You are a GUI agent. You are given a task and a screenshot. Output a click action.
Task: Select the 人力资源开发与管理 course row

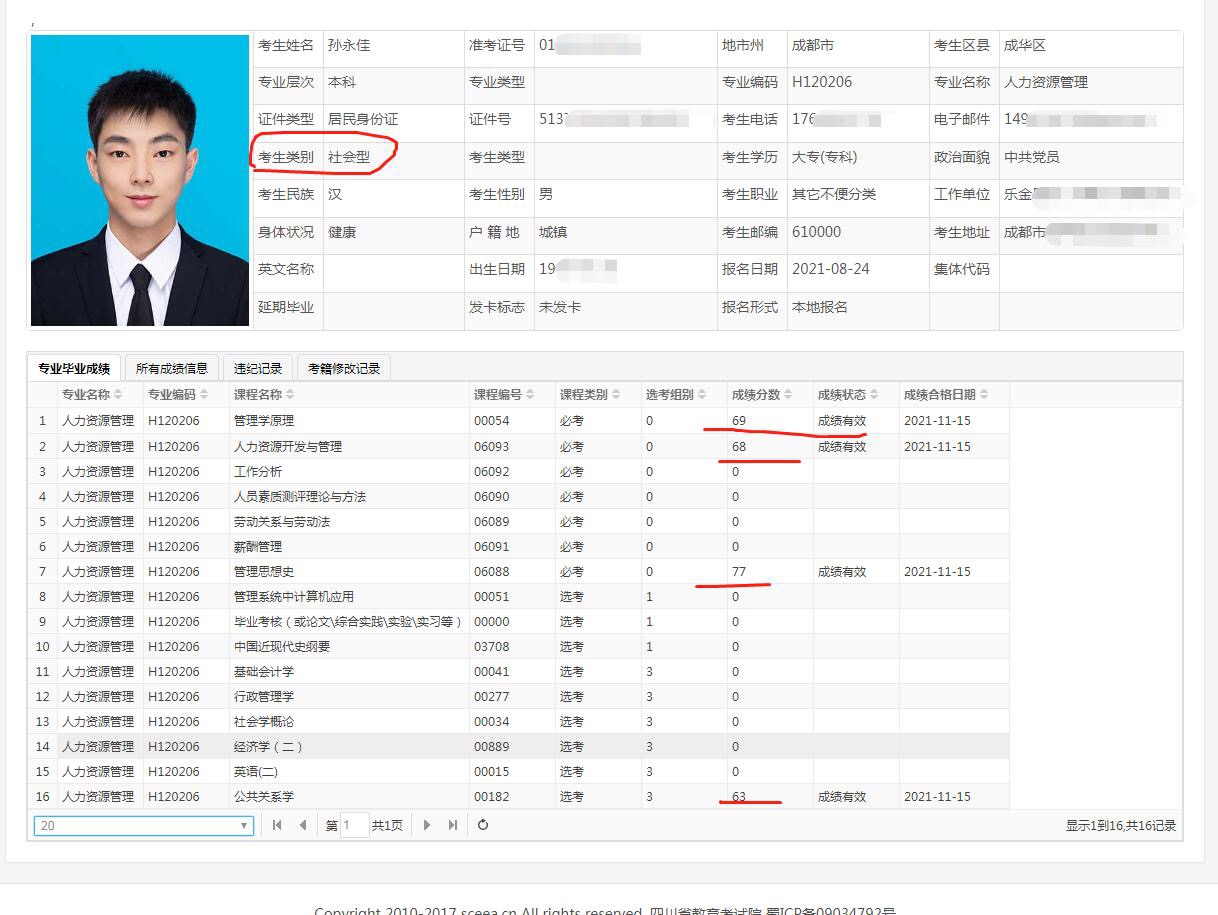[519, 446]
